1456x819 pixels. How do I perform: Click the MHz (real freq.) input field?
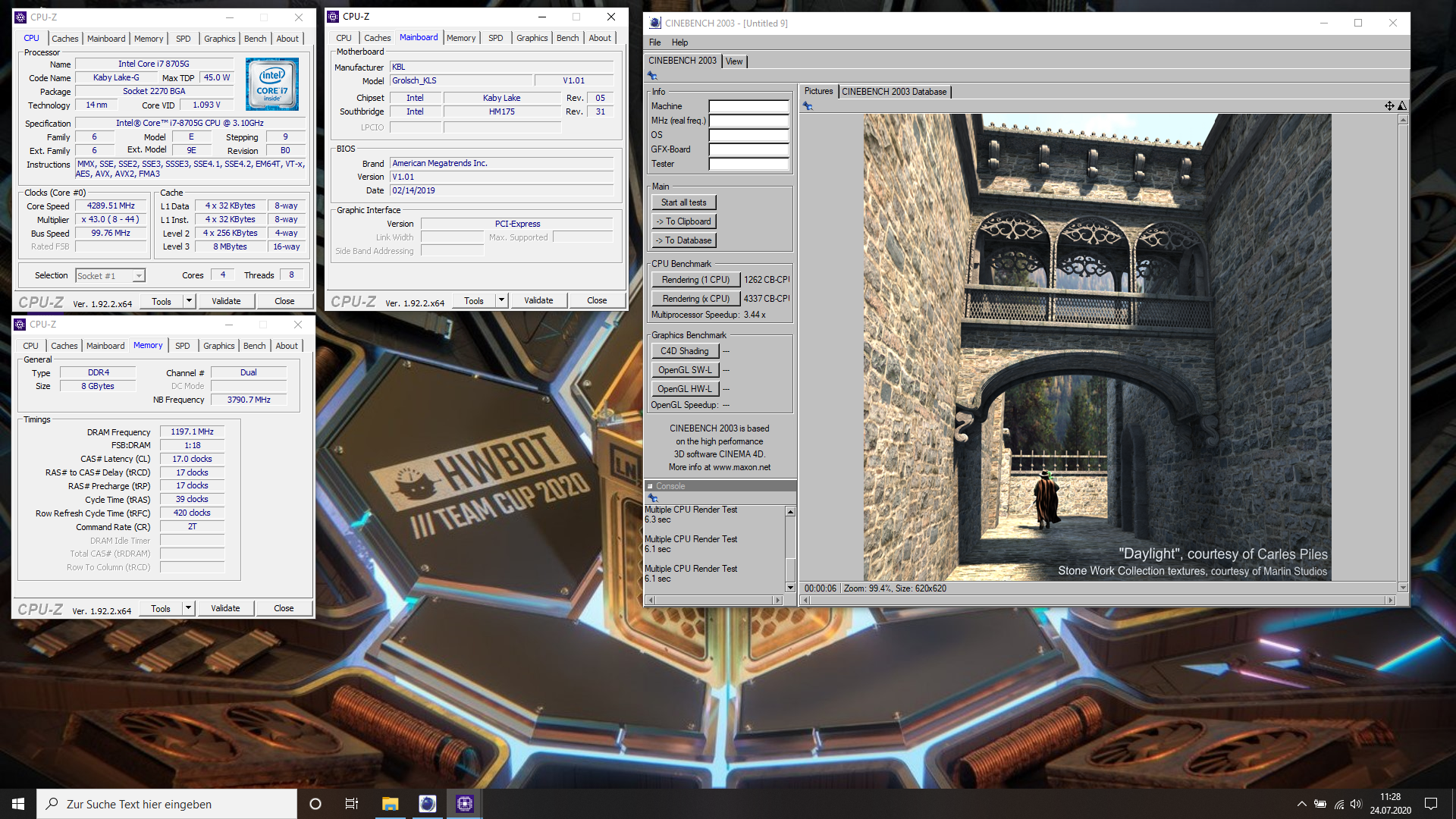(x=748, y=121)
